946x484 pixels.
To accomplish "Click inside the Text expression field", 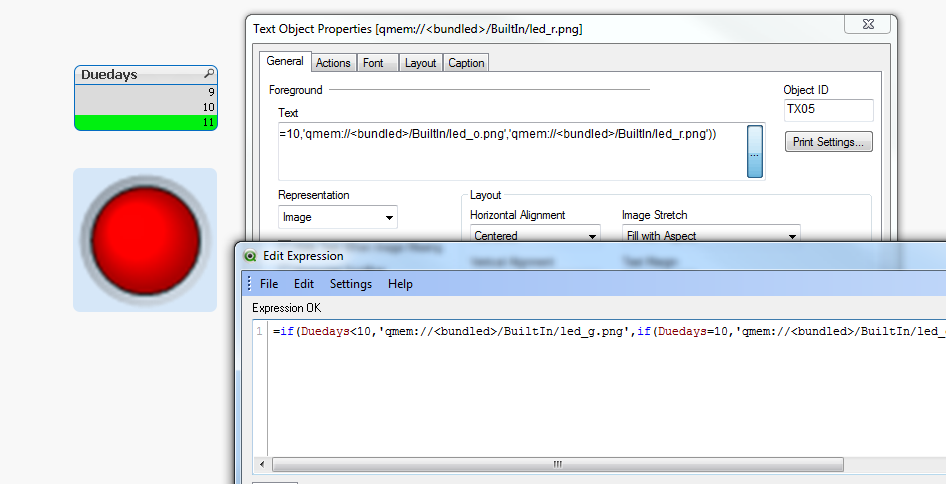I will click(512, 151).
